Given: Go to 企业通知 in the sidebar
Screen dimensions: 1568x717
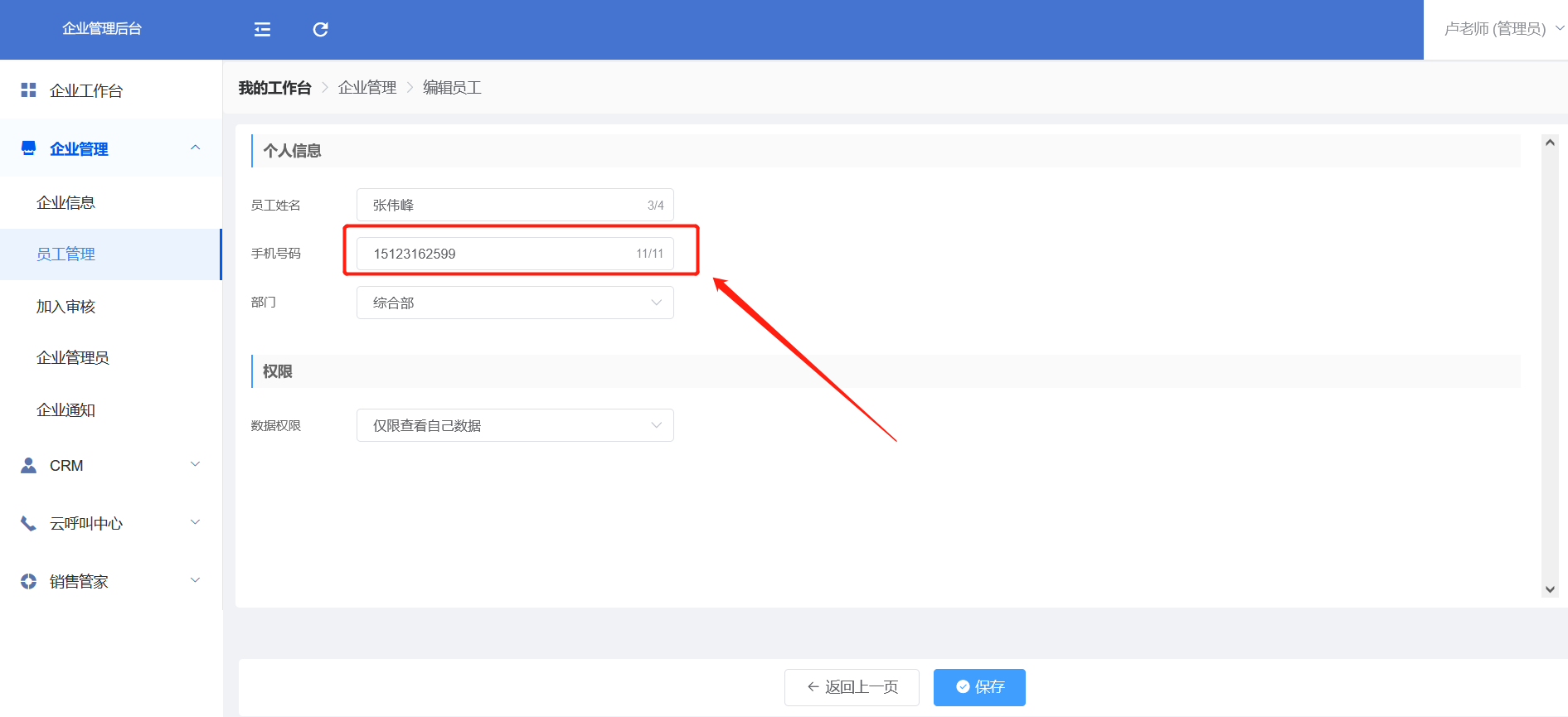Looking at the screenshot, I should [66, 410].
